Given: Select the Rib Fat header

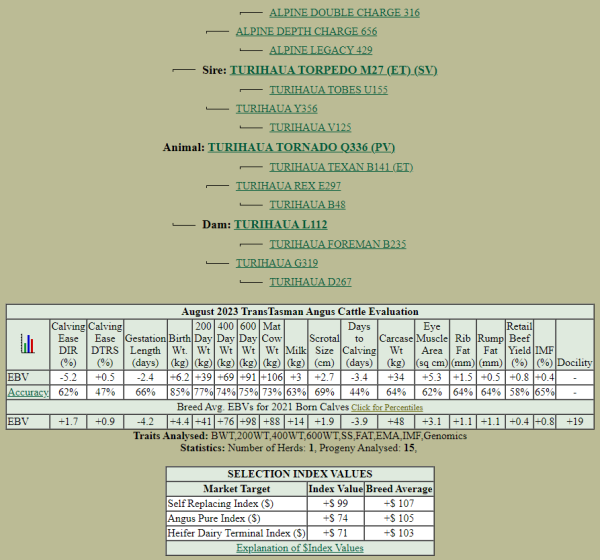Looking at the screenshot, I should (463, 344).
